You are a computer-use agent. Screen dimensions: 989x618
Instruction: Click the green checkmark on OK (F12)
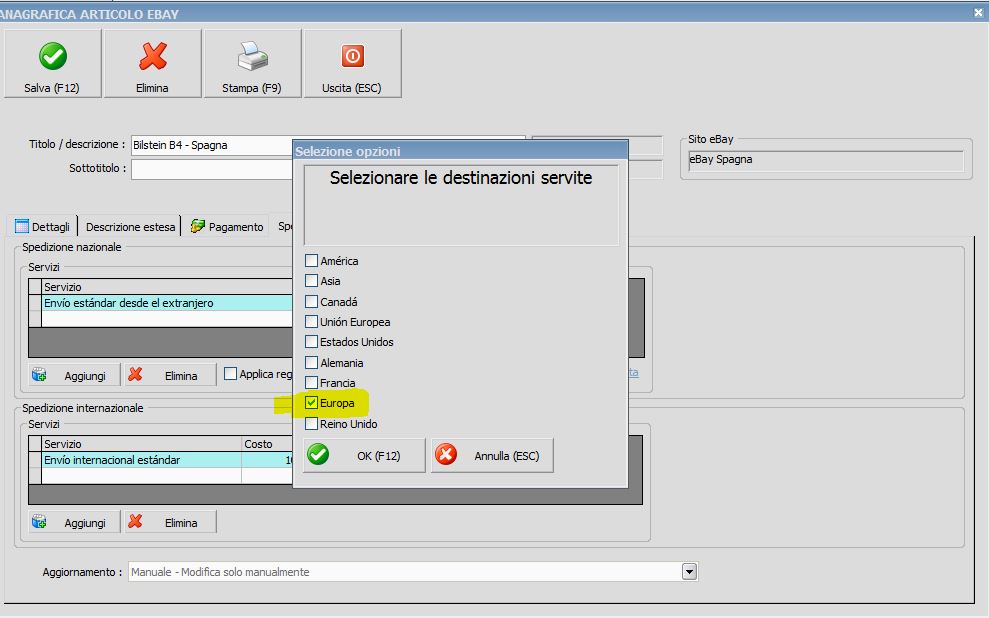(319, 454)
